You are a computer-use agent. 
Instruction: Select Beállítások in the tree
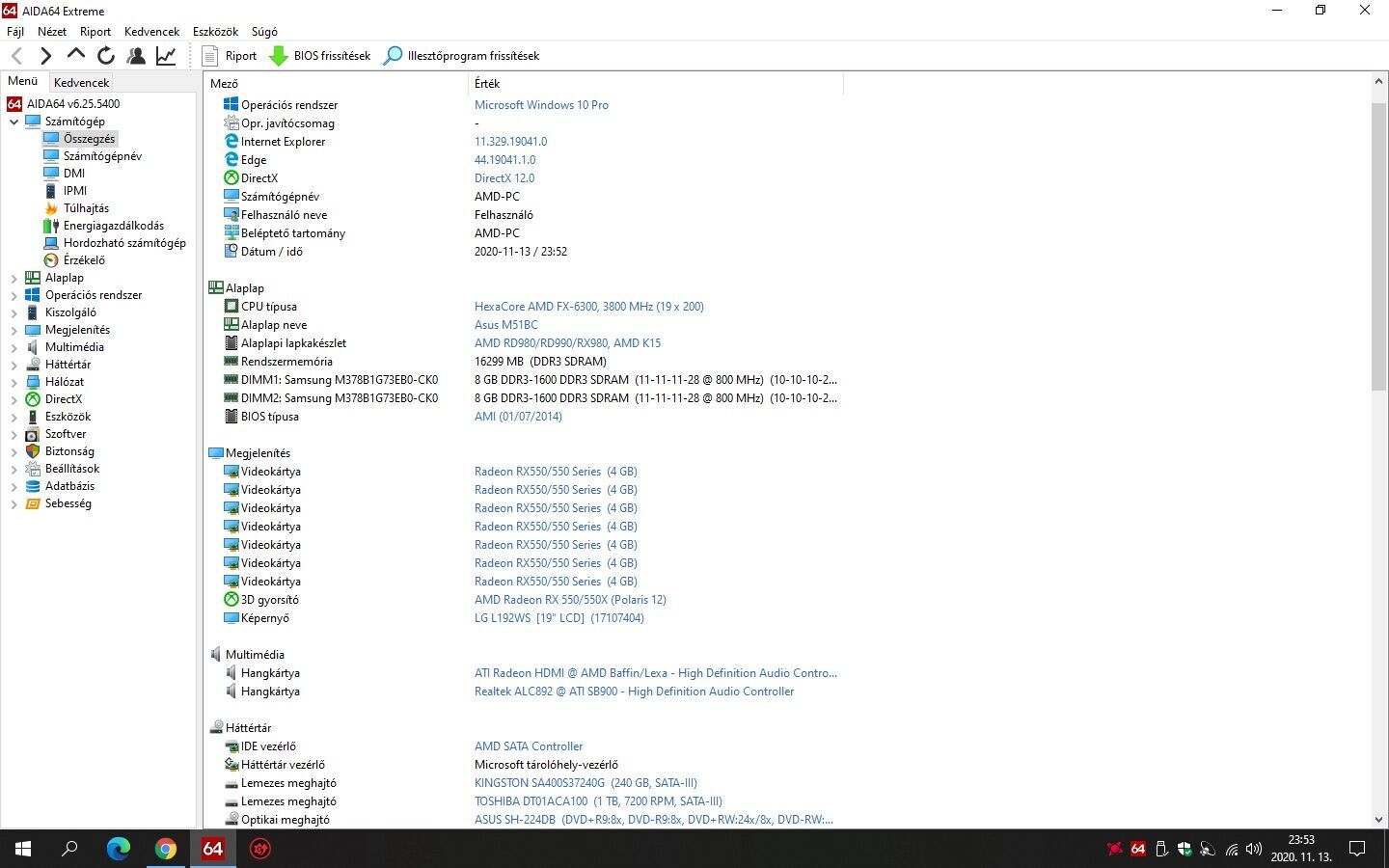tap(72, 469)
